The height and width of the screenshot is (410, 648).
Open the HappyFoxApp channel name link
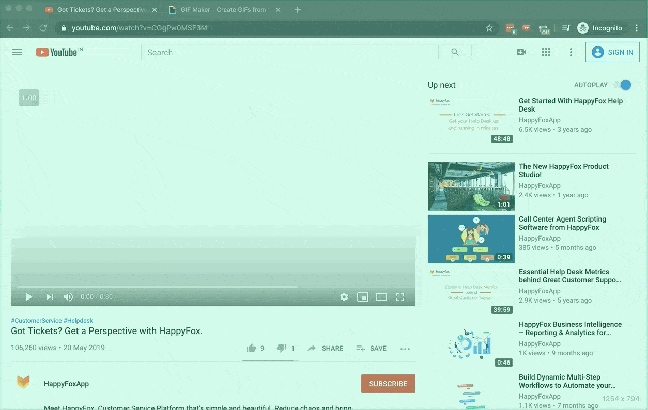(x=66, y=384)
